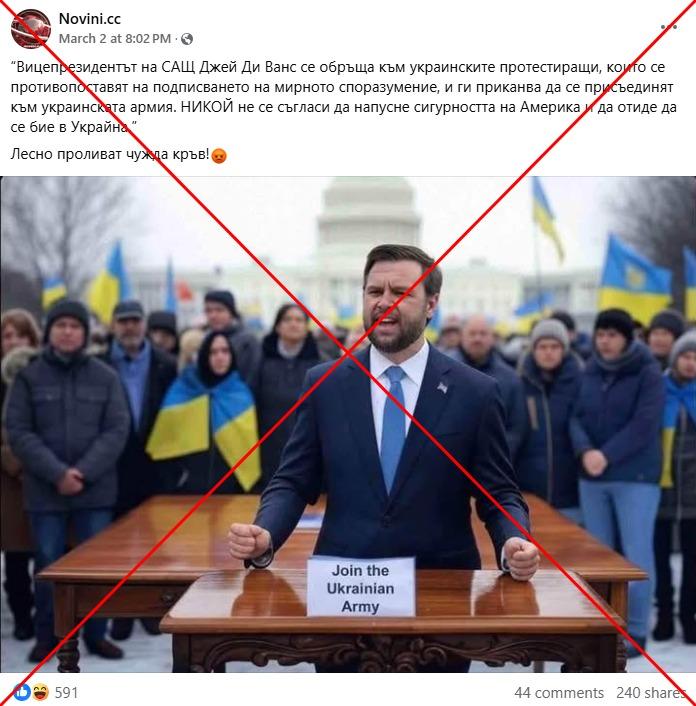Click the angry face emoji in post

click(x=219, y=155)
